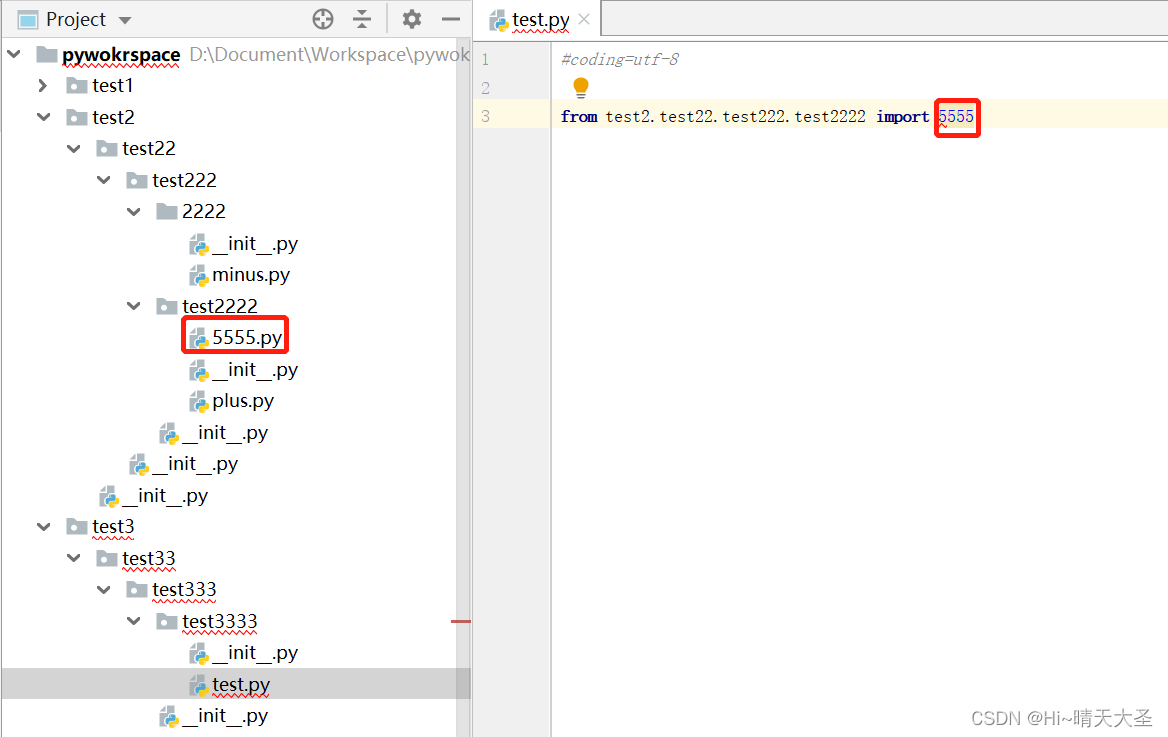Click the locate/scroll-from-source target icon

tap(323, 19)
